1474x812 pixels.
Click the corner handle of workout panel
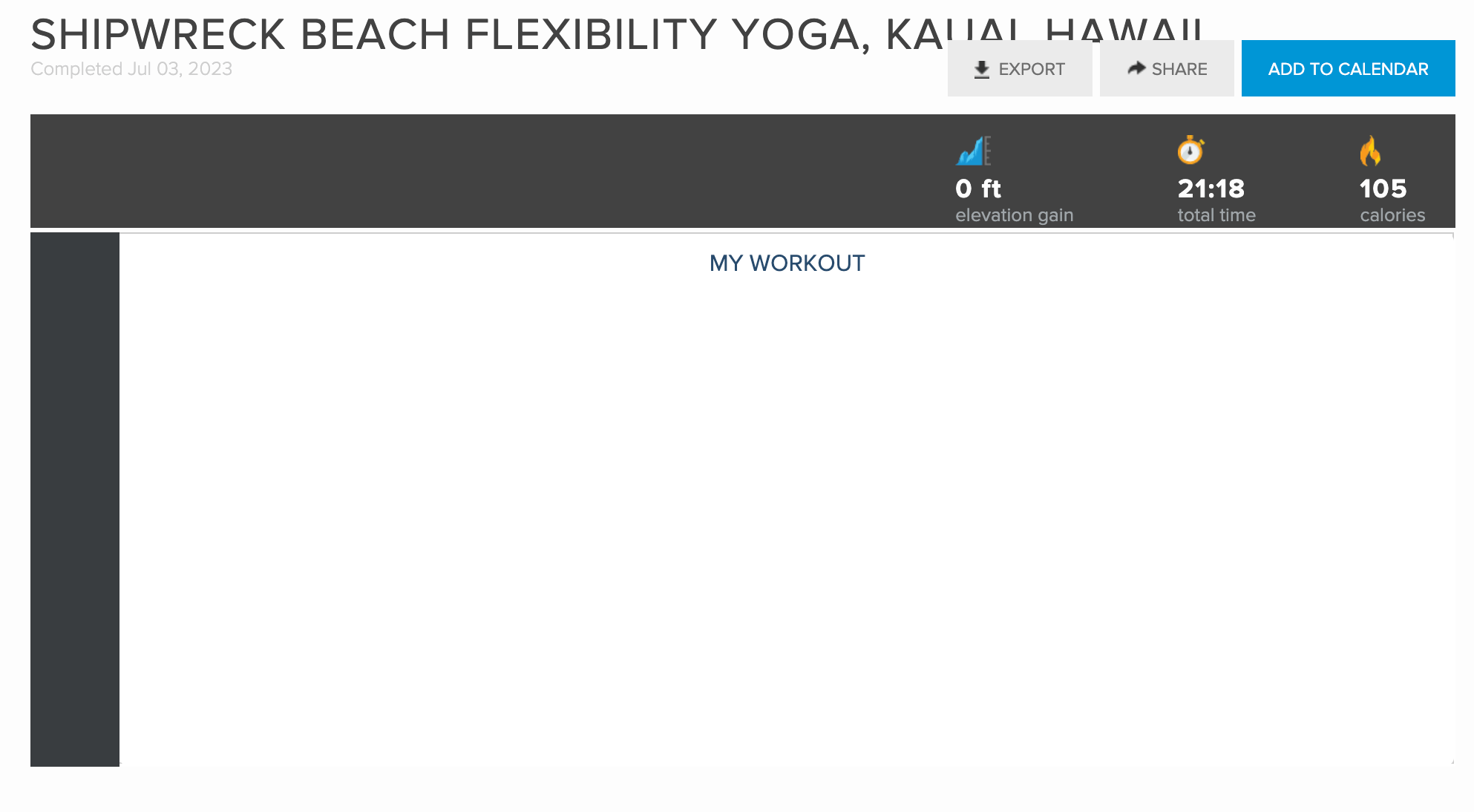(x=1452, y=762)
